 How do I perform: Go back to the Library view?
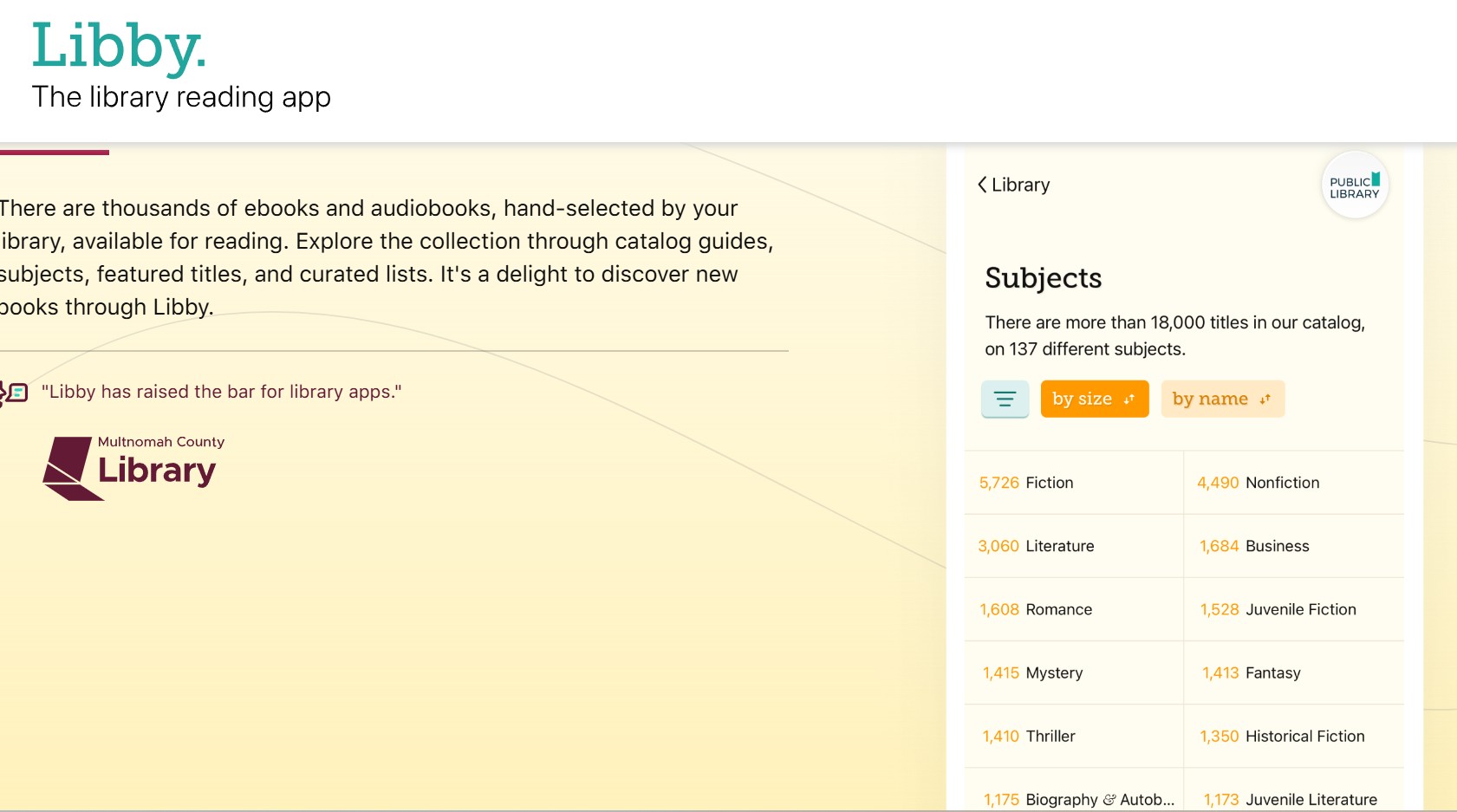click(x=1013, y=185)
